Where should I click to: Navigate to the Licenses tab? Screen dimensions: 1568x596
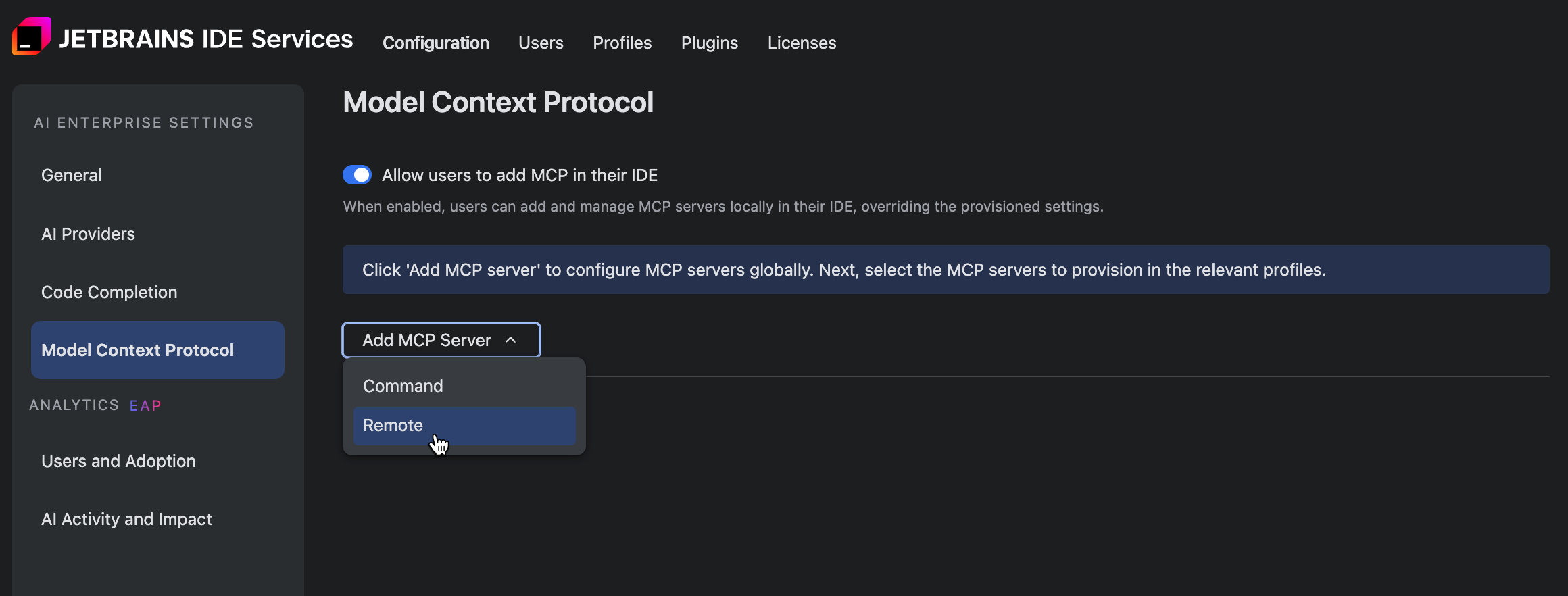click(x=802, y=43)
